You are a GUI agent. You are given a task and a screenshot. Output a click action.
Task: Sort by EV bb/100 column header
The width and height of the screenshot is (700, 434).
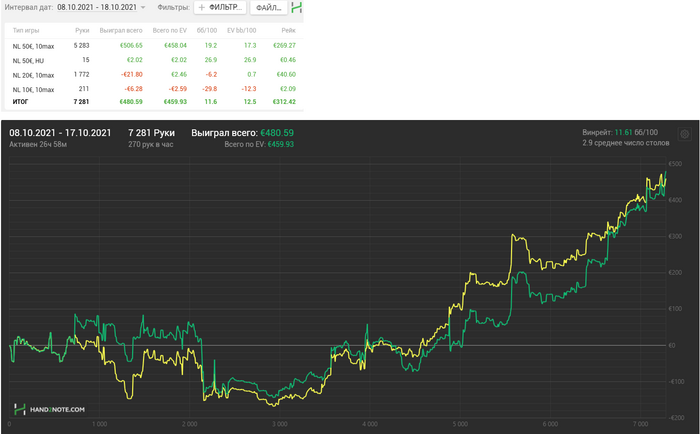242,31
